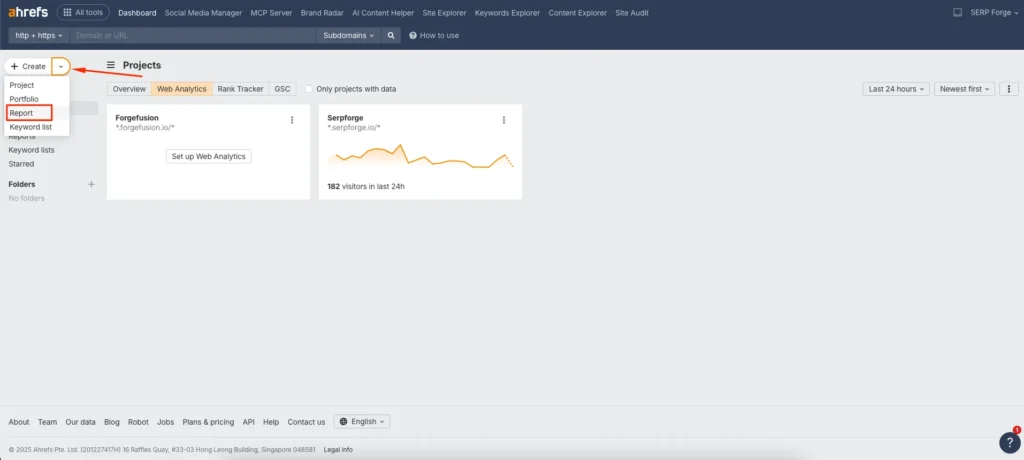Click the search magnifier icon
This screenshot has height=460, width=1024.
(x=392, y=35)
